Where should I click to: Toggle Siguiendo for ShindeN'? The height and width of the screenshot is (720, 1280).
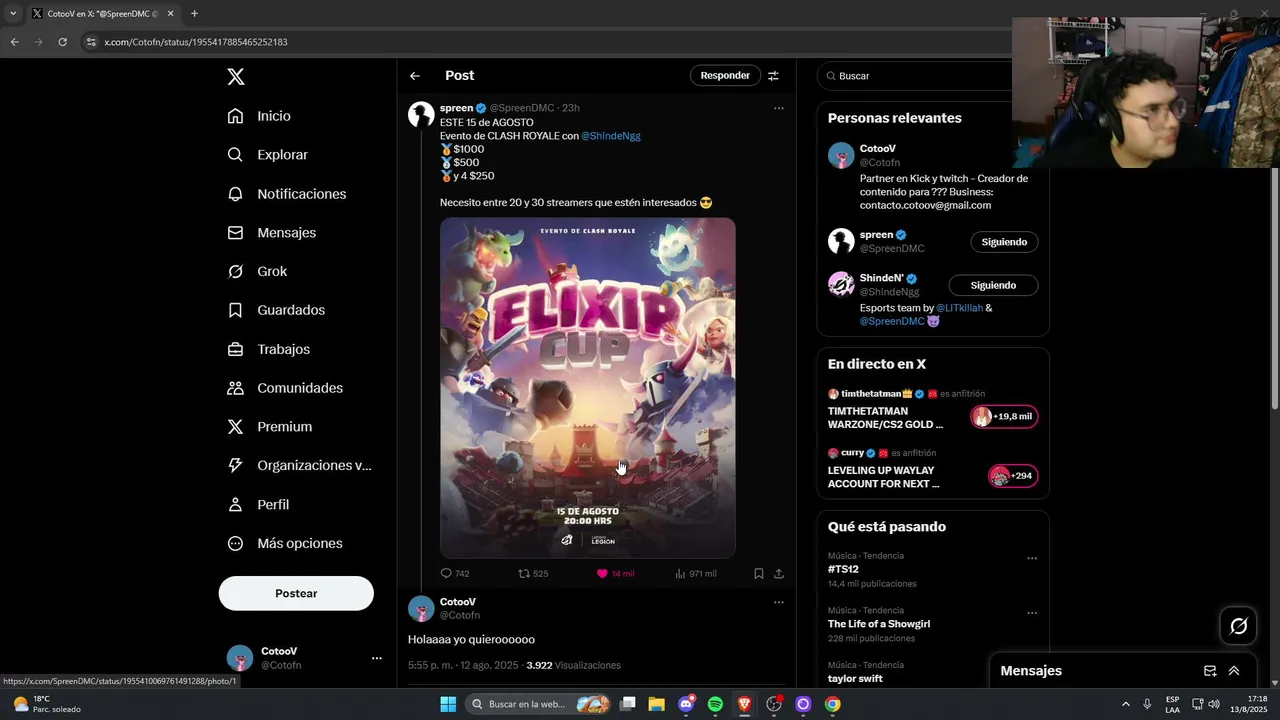993,285
